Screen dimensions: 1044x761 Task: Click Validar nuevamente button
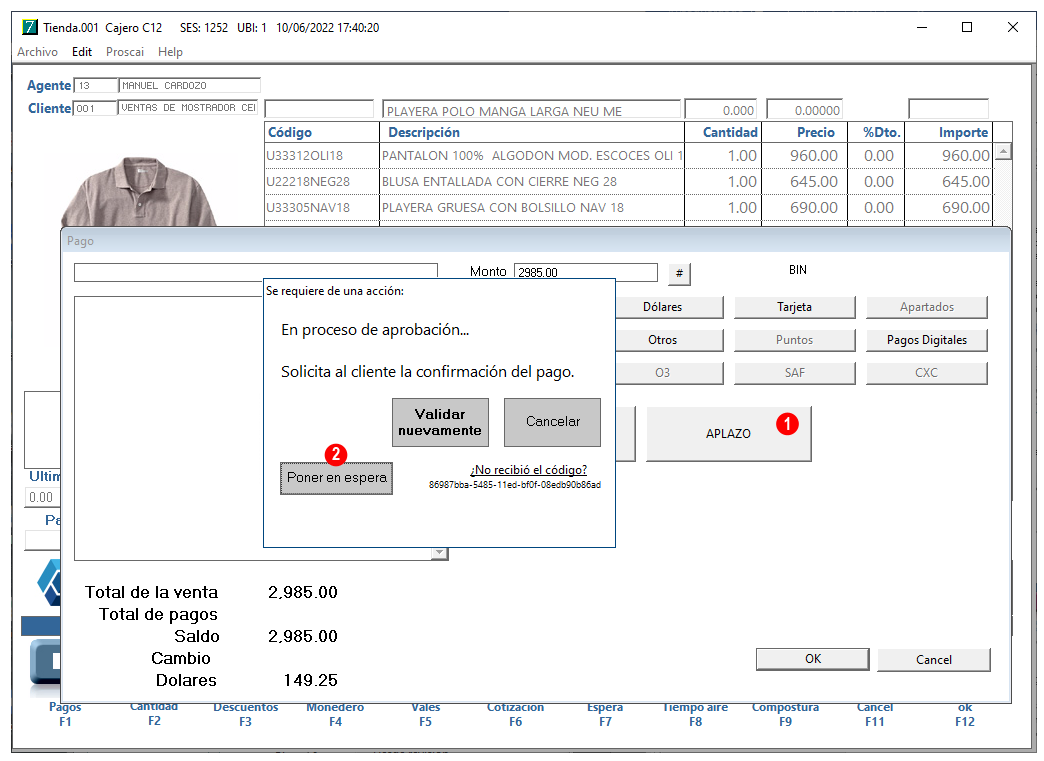(440, 422)
